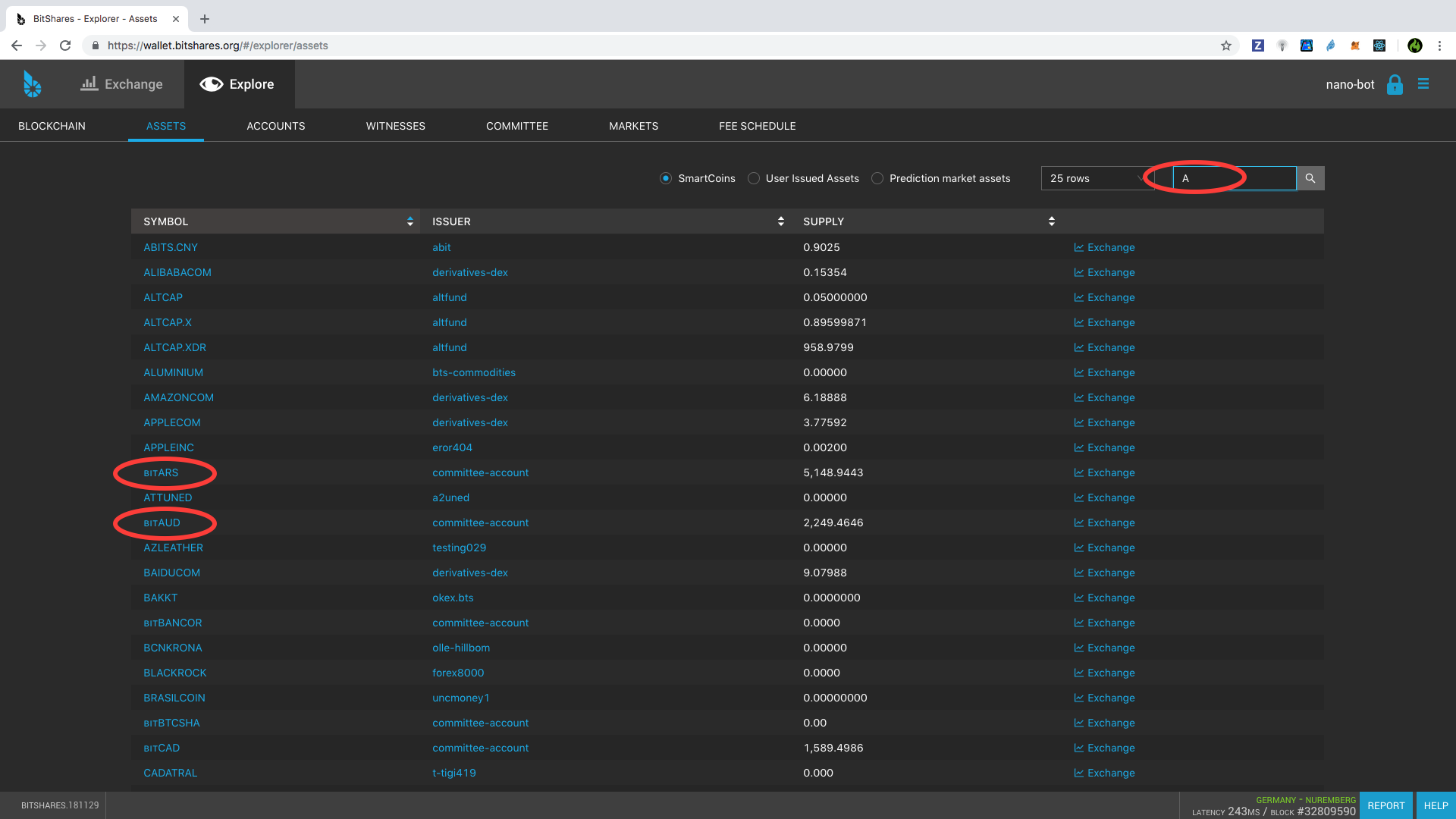
Task: Bookmark this page with the star icon
Action: click(x=1226, y=45)
